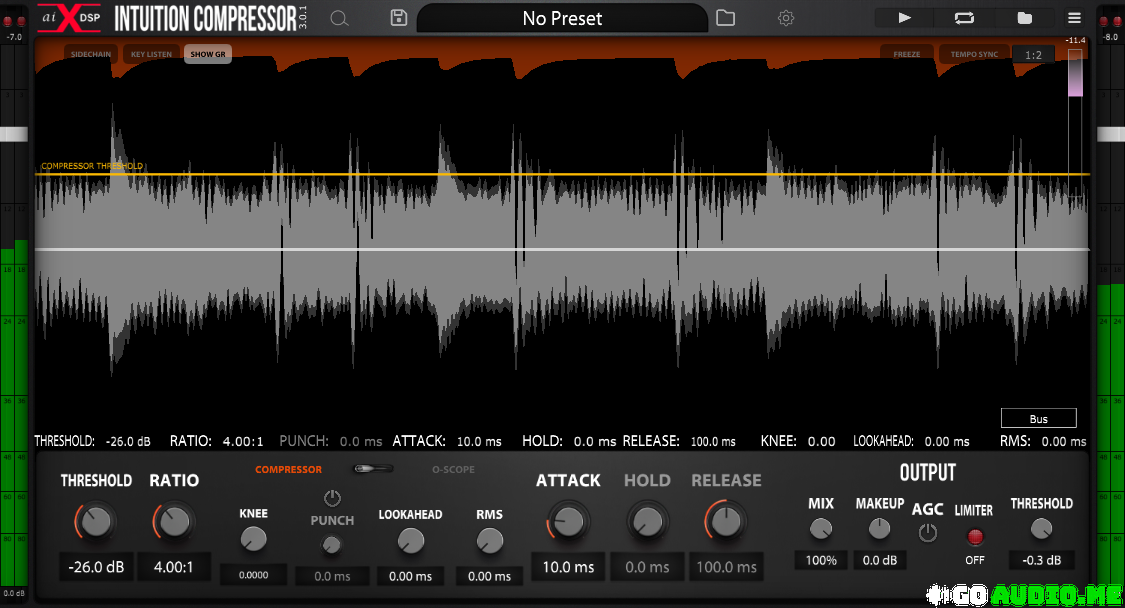
Task: Click the 100% mix value field
Action: (821, 560)
